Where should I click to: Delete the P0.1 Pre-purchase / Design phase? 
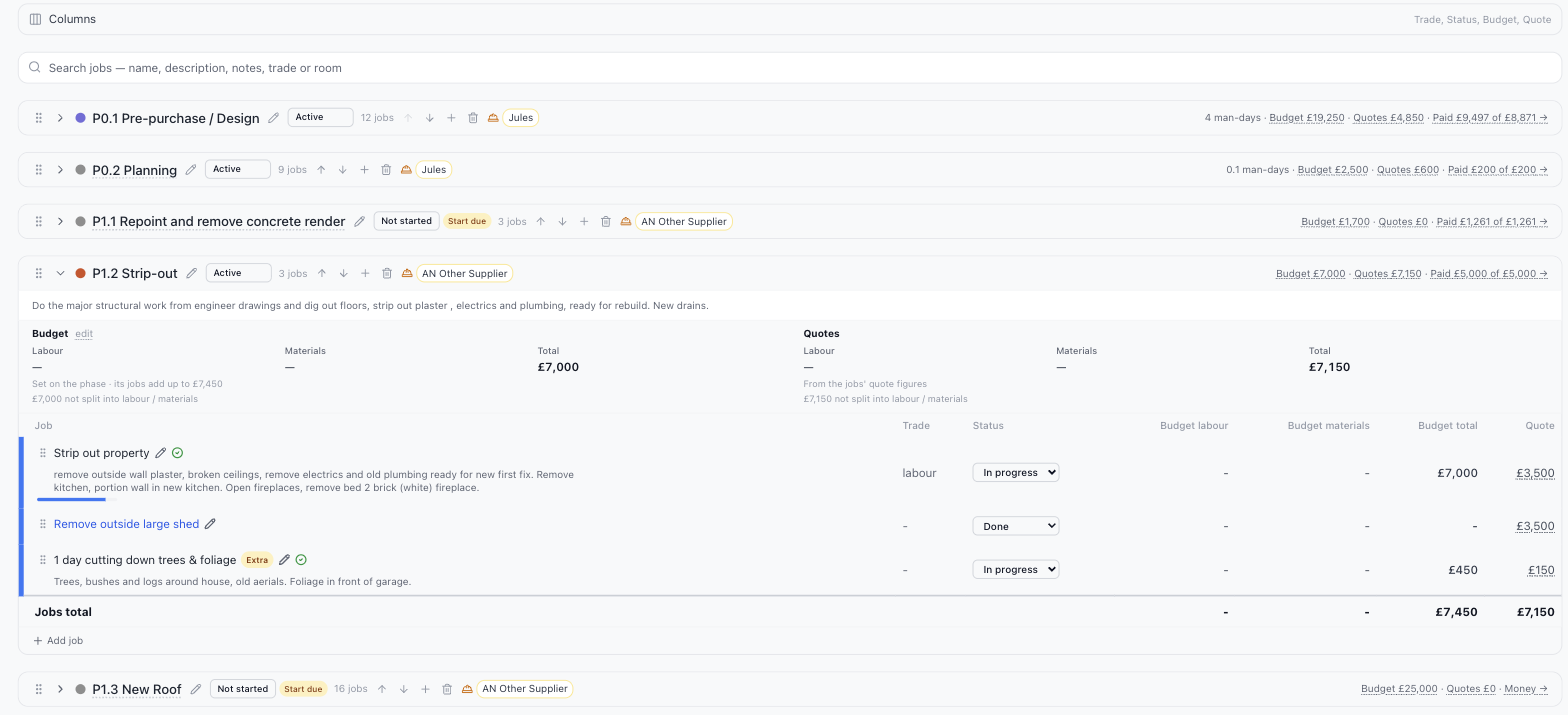(473, 118)
